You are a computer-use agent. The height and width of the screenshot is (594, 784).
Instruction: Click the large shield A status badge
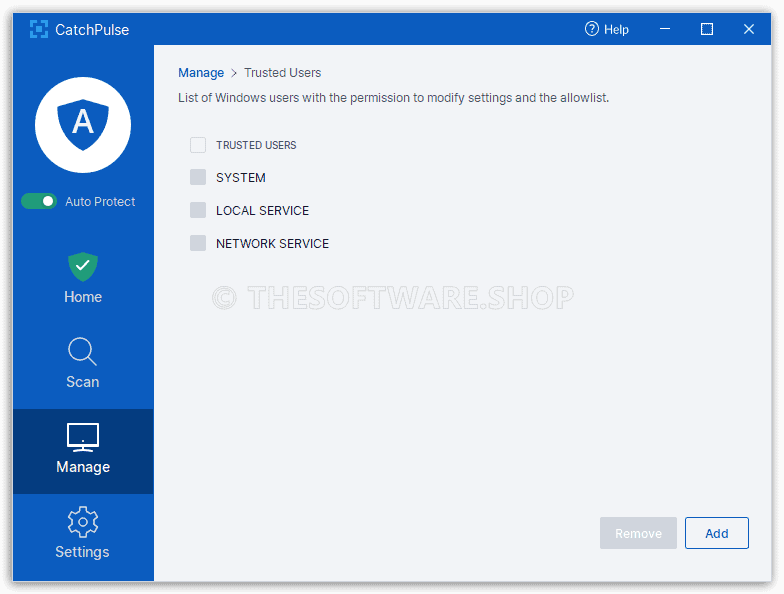pos(83,125)
